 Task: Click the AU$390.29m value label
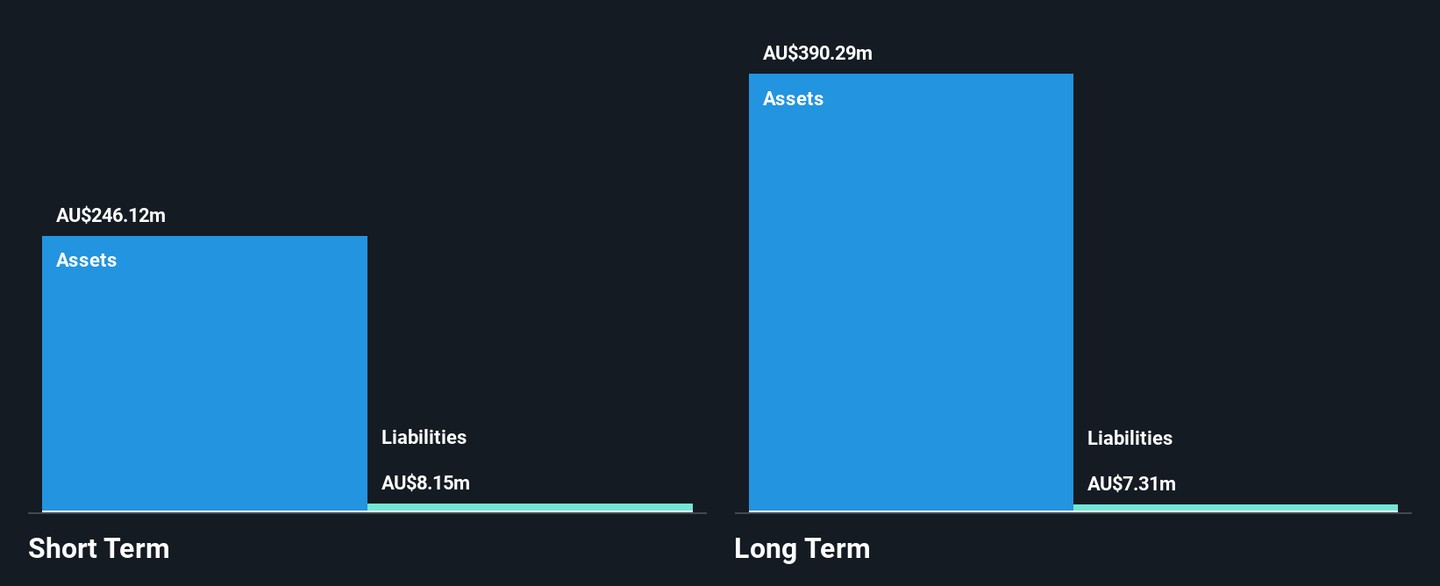[x=817, y=54]
